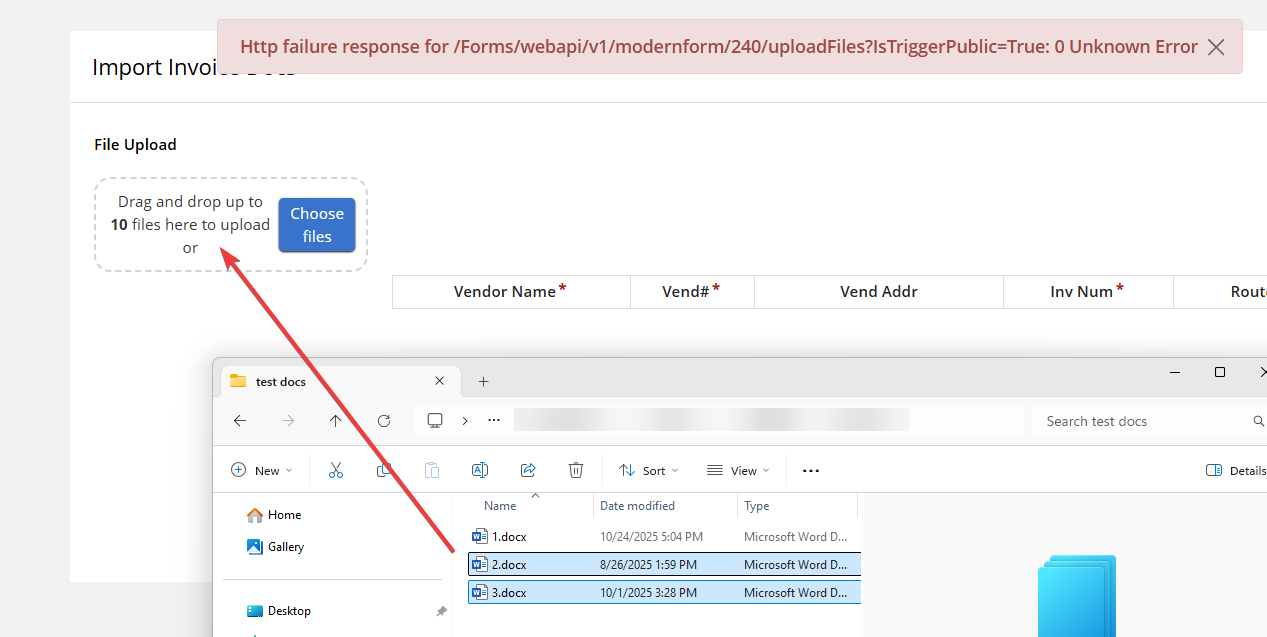1267x637 pixels.
Task: Go up one folder level
Action: coord(335,421)
